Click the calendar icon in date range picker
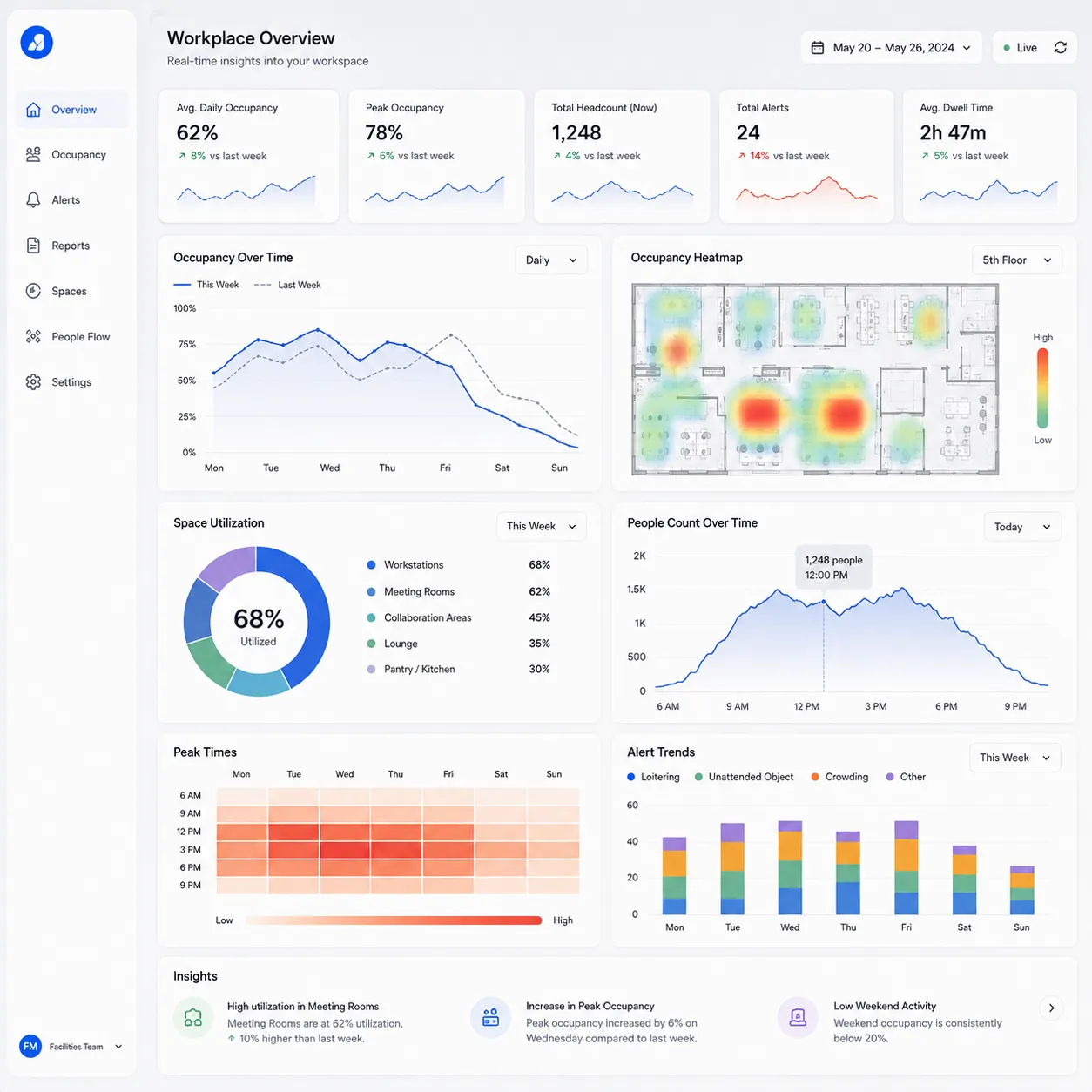Viewport: 1092px width, 1092px height. coord(818,48)
